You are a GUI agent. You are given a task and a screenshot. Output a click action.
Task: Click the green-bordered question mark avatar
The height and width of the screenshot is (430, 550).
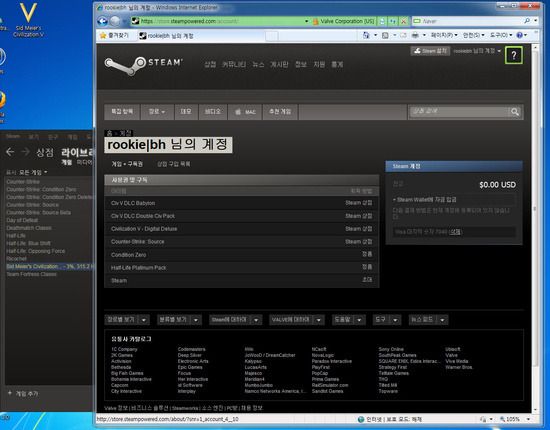click(x=514, y=55)
